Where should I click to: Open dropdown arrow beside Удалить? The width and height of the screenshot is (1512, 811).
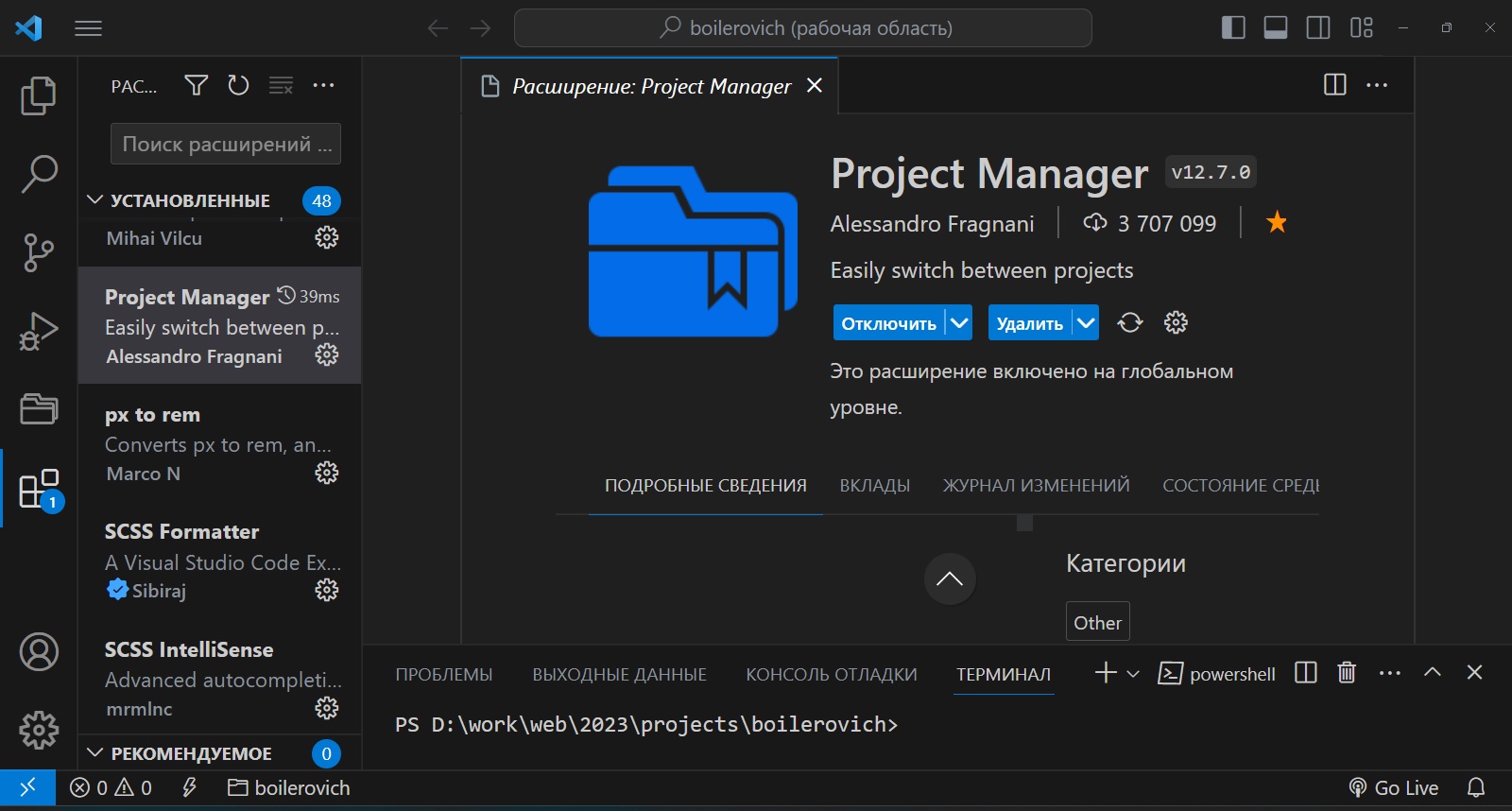pyautogui.click(x=1086, y=323)
